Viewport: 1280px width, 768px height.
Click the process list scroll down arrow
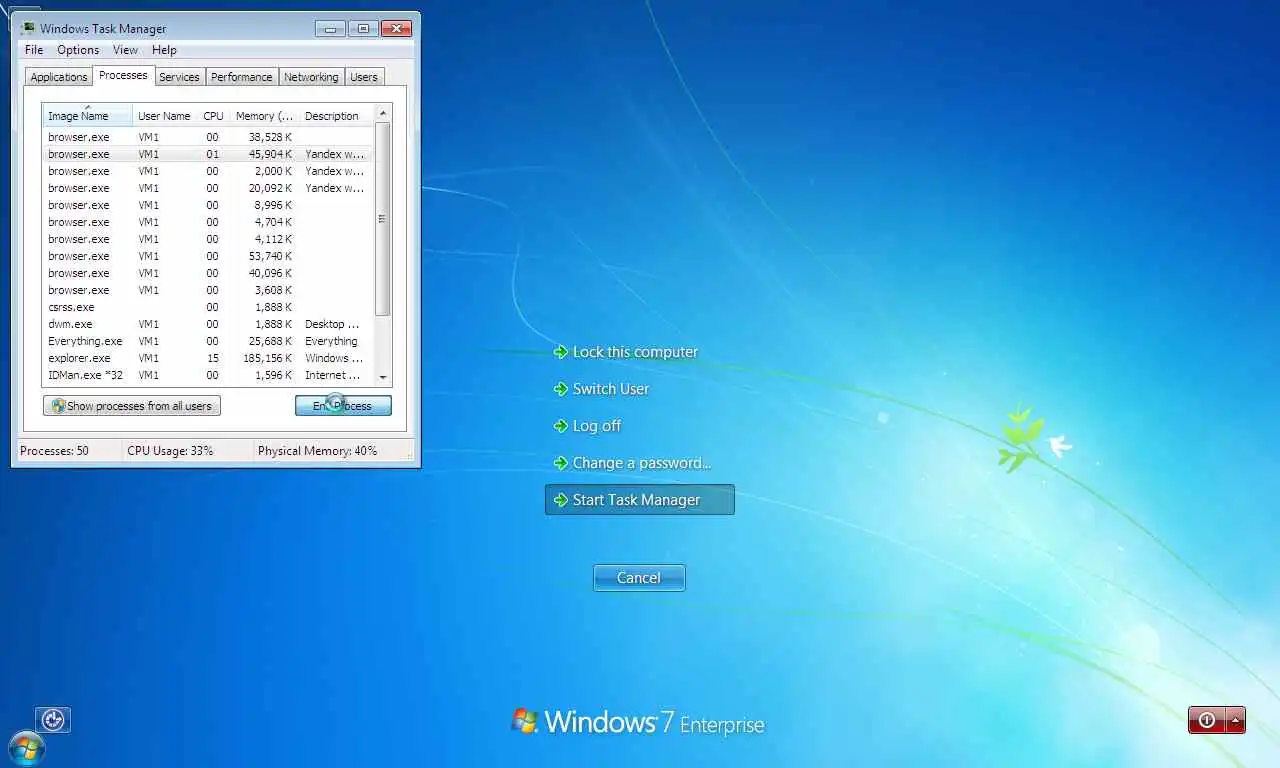point(383,377)
